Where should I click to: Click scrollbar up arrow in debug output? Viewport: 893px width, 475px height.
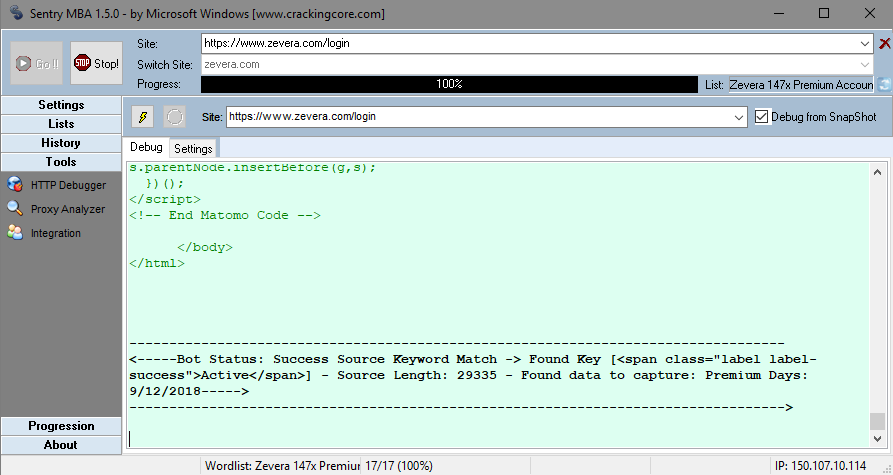point(878,172)
